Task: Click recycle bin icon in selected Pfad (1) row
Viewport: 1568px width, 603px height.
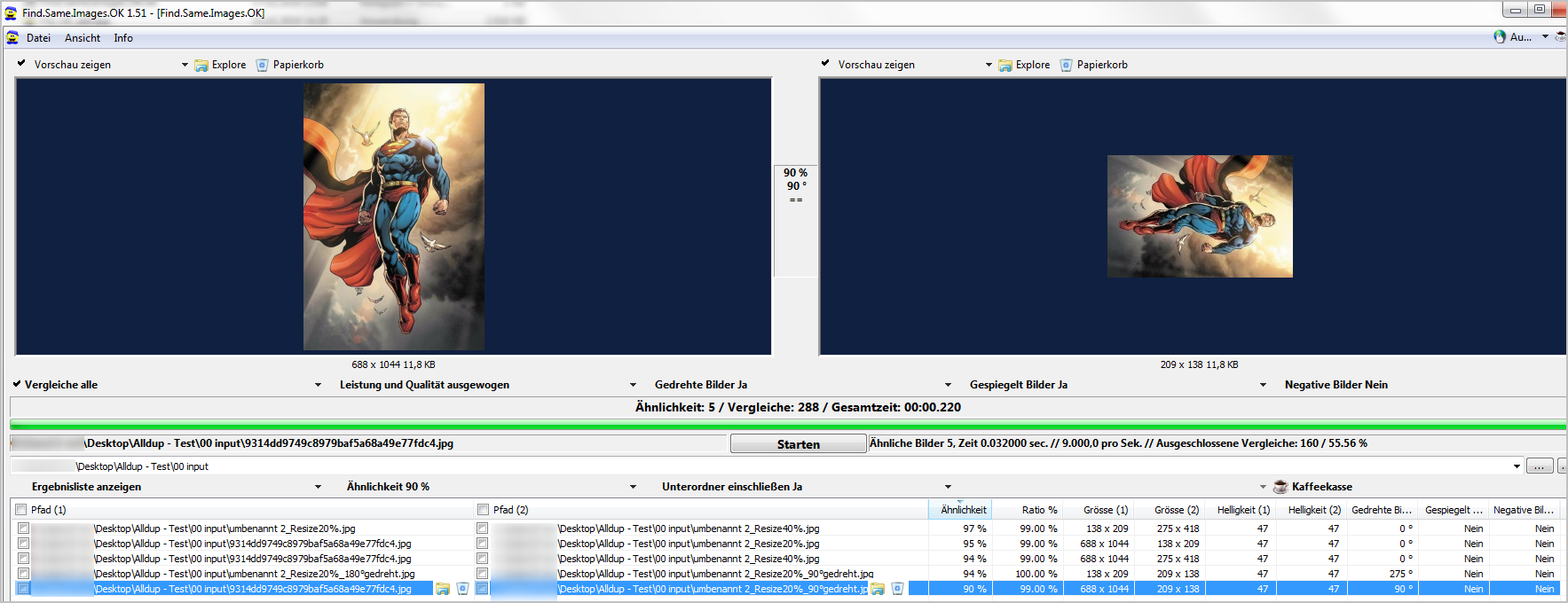Action: (x=462, y=589)
